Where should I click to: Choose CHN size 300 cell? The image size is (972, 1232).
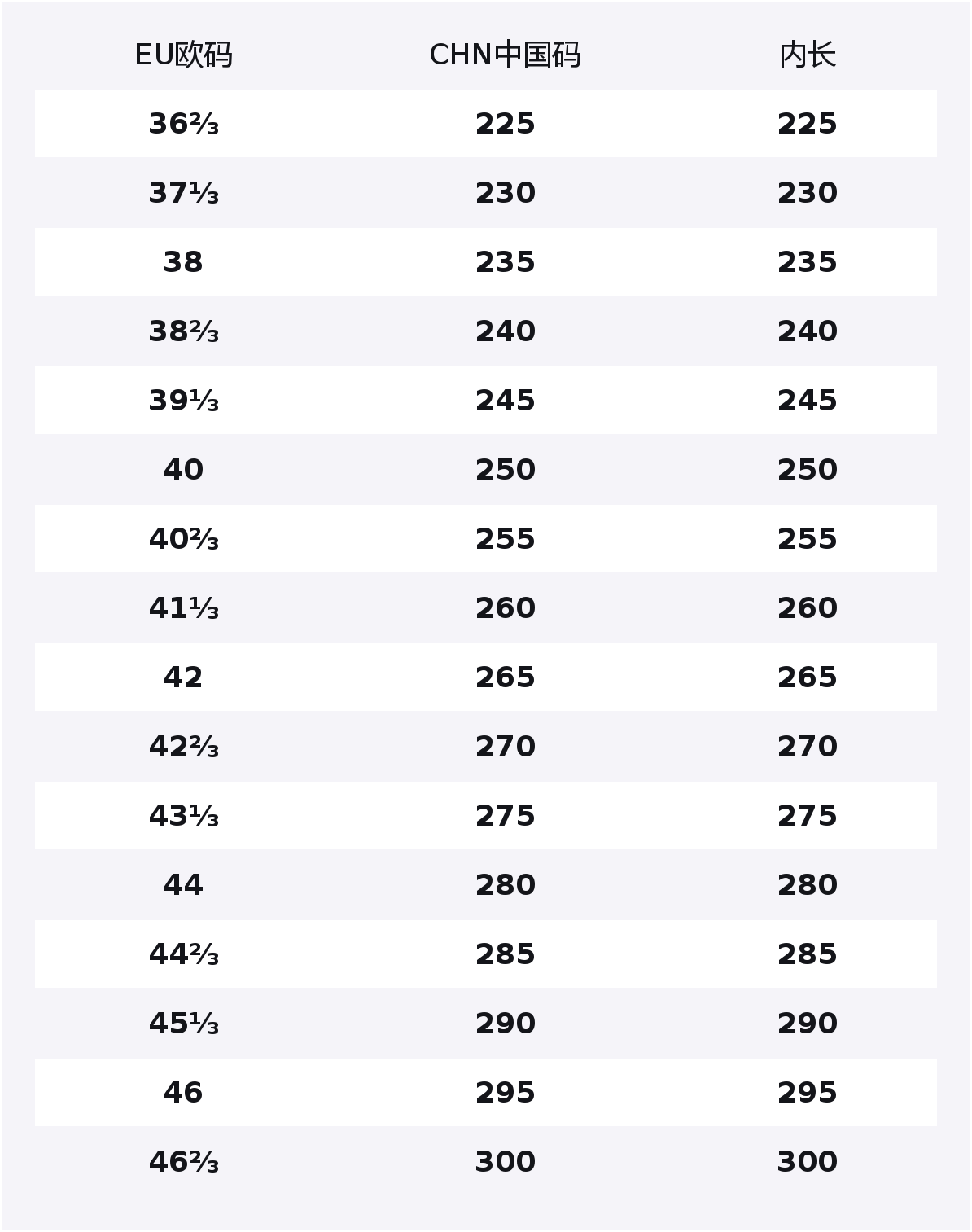click(x=505, y=1162)
